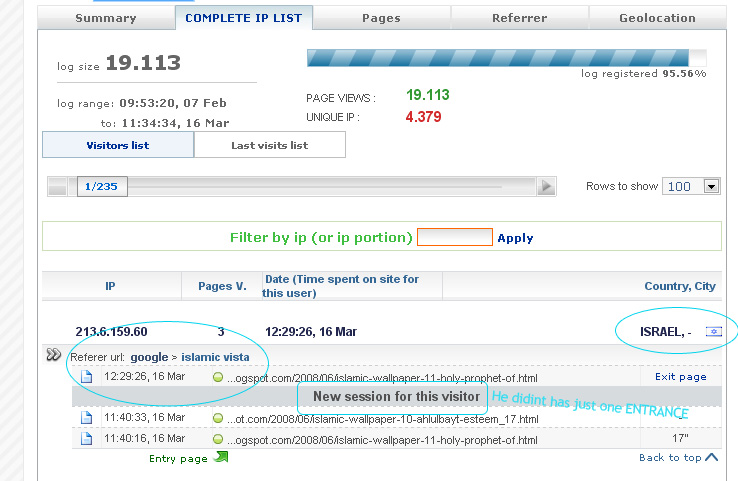This screenshot has height=481, width=738.
Task: Click the next page arrow in pager
Action: (546, 186)
